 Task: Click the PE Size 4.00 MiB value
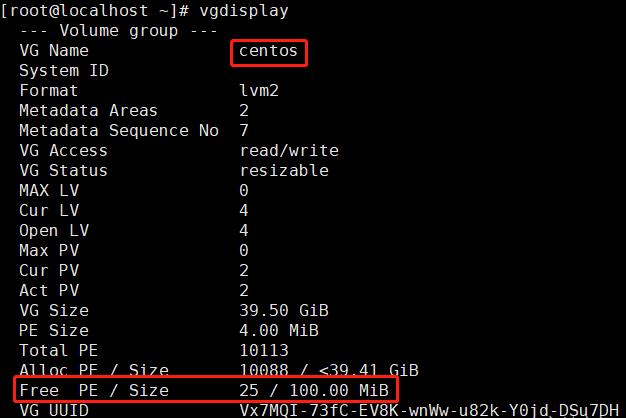tap(279, 330)
